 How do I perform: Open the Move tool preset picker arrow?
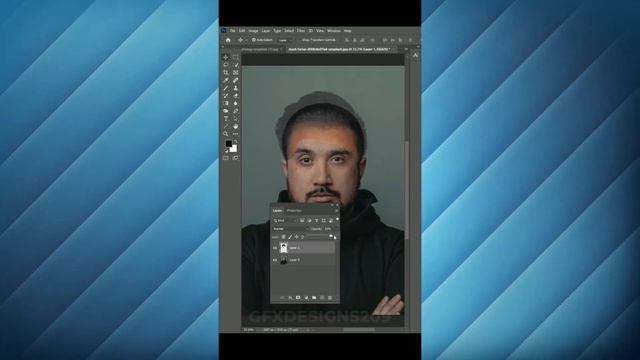246,40
